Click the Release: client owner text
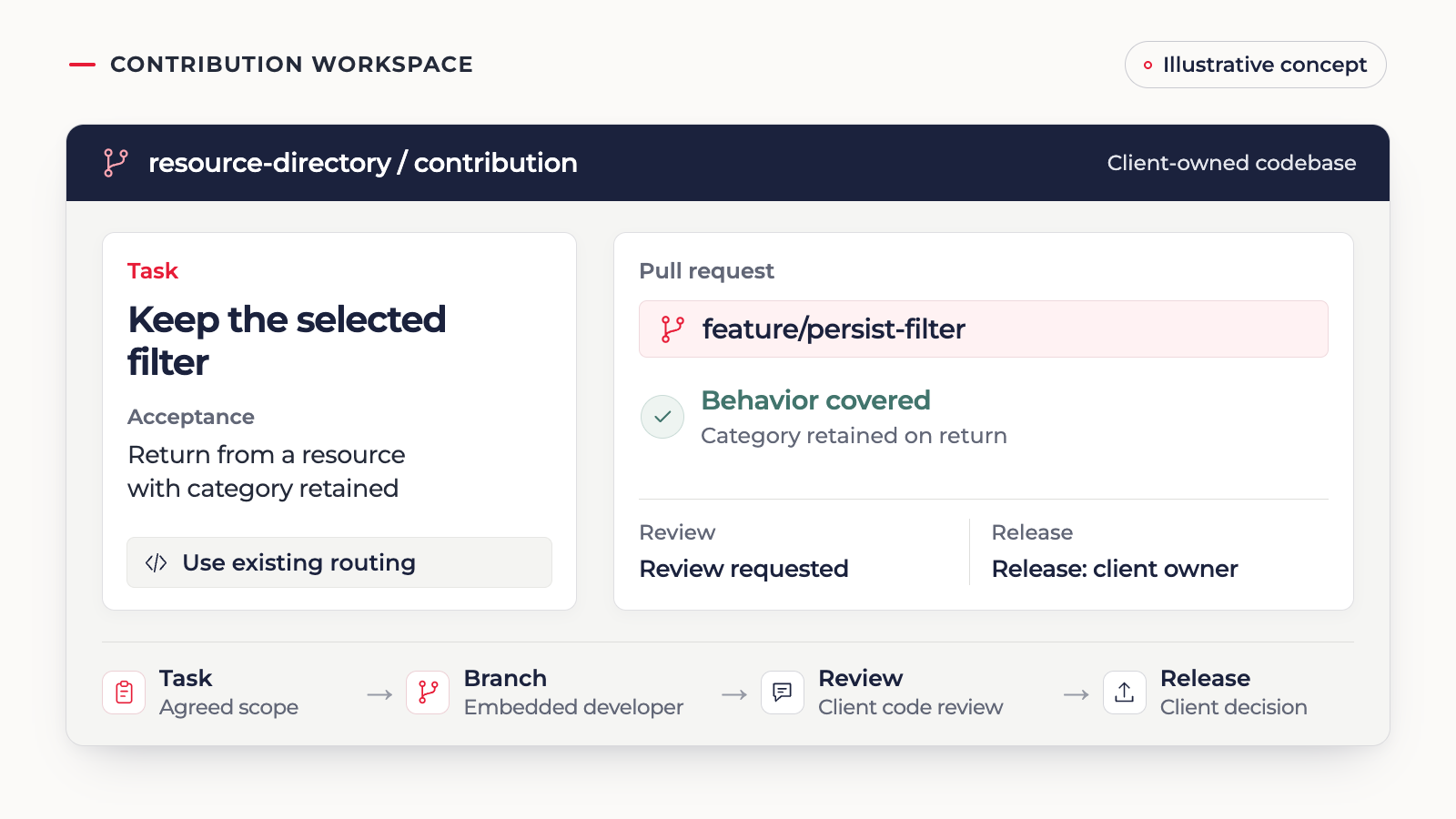Screen dimensions: 1456x819 [1115, 569]
